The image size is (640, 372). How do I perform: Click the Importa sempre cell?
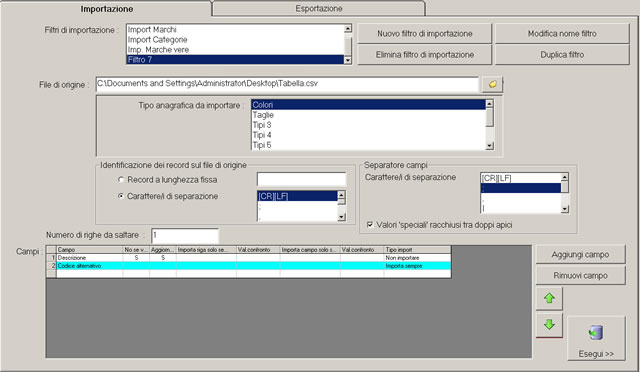tap(417, 266)
